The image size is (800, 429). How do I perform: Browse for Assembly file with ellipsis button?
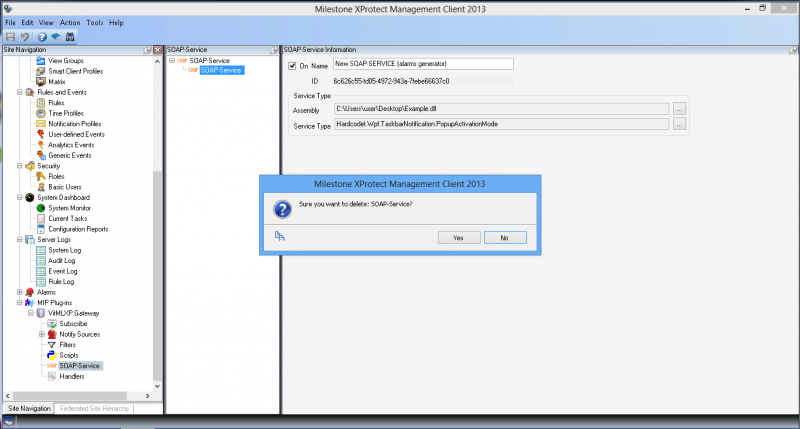pyautogui.click(x=679, y=109)
